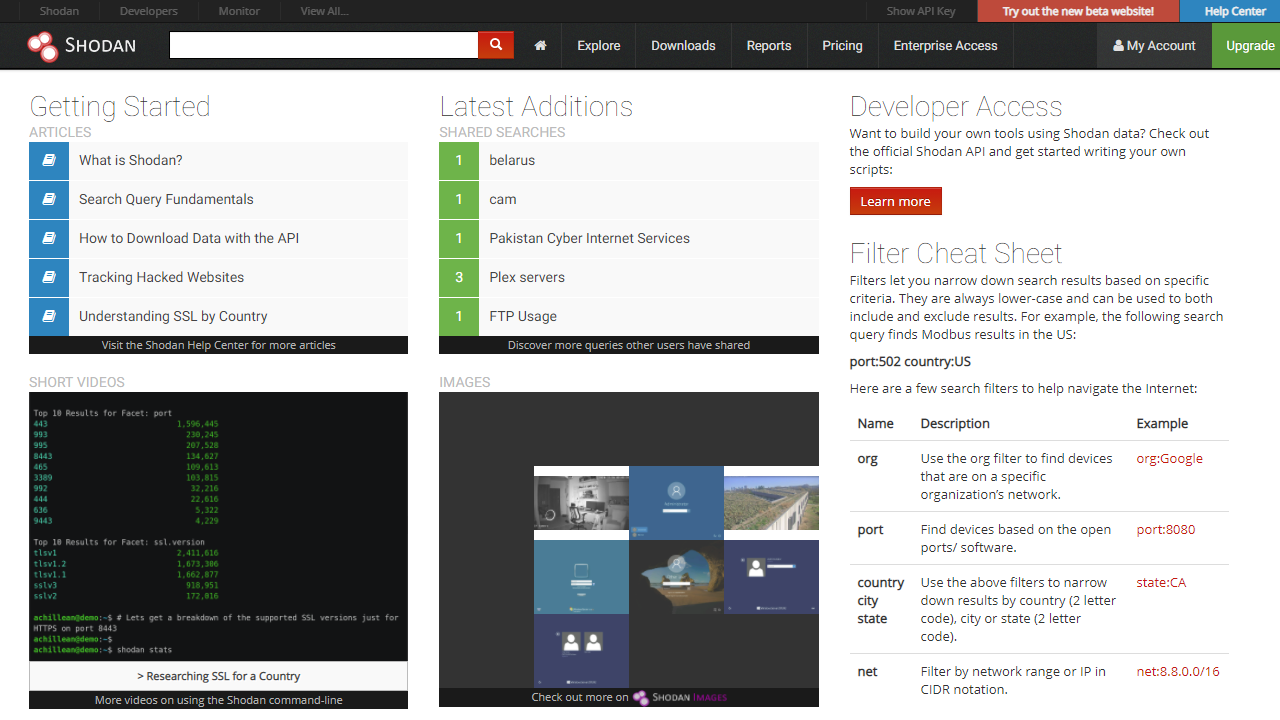Switch to Developers top tab
The height and width of the screenshot is (720, 1280).
pyautogui.click(x=148, y=11)
